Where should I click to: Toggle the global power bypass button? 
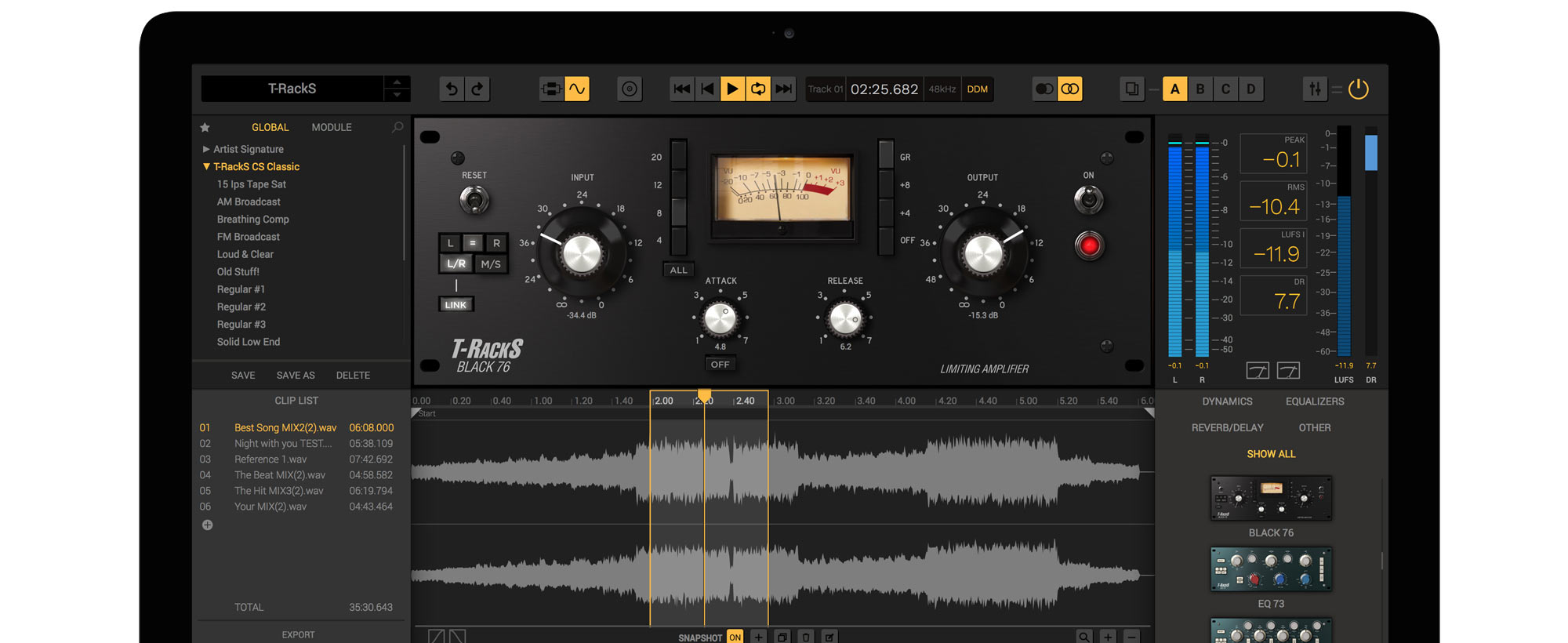point(1359,89)
